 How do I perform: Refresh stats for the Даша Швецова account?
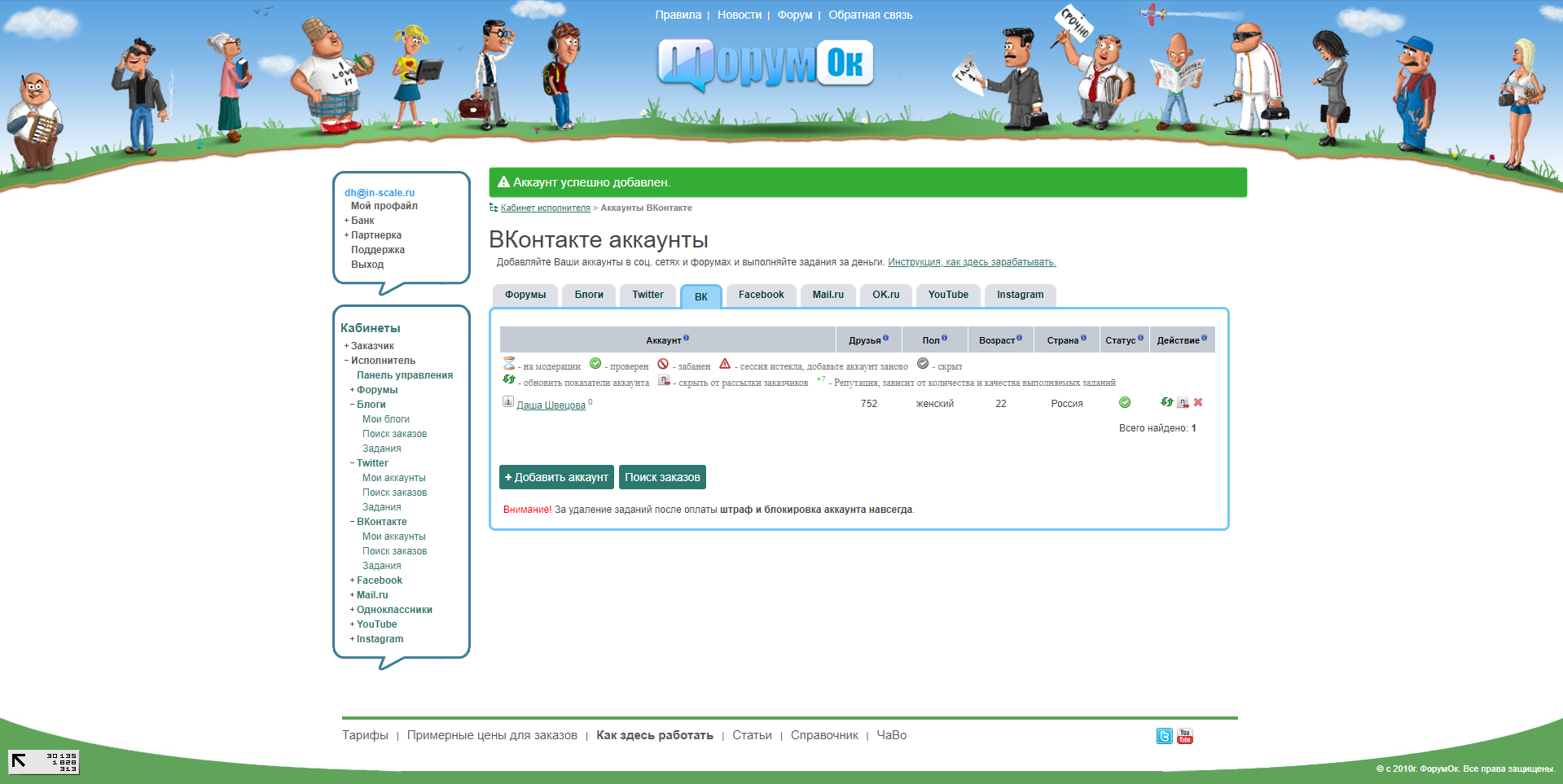[x=1166, y=402]
